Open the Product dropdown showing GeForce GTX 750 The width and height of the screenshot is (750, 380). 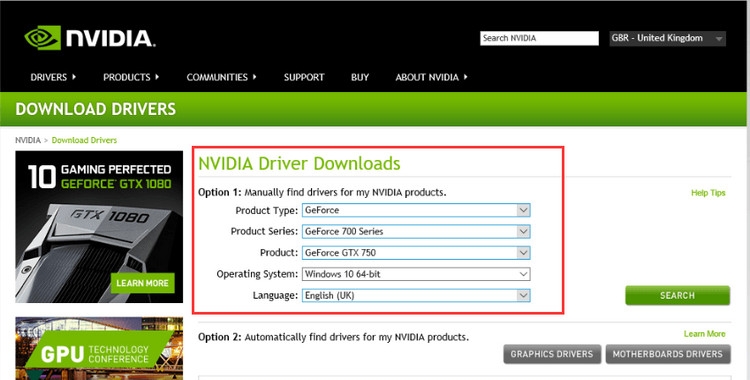[x=416, y=253]
